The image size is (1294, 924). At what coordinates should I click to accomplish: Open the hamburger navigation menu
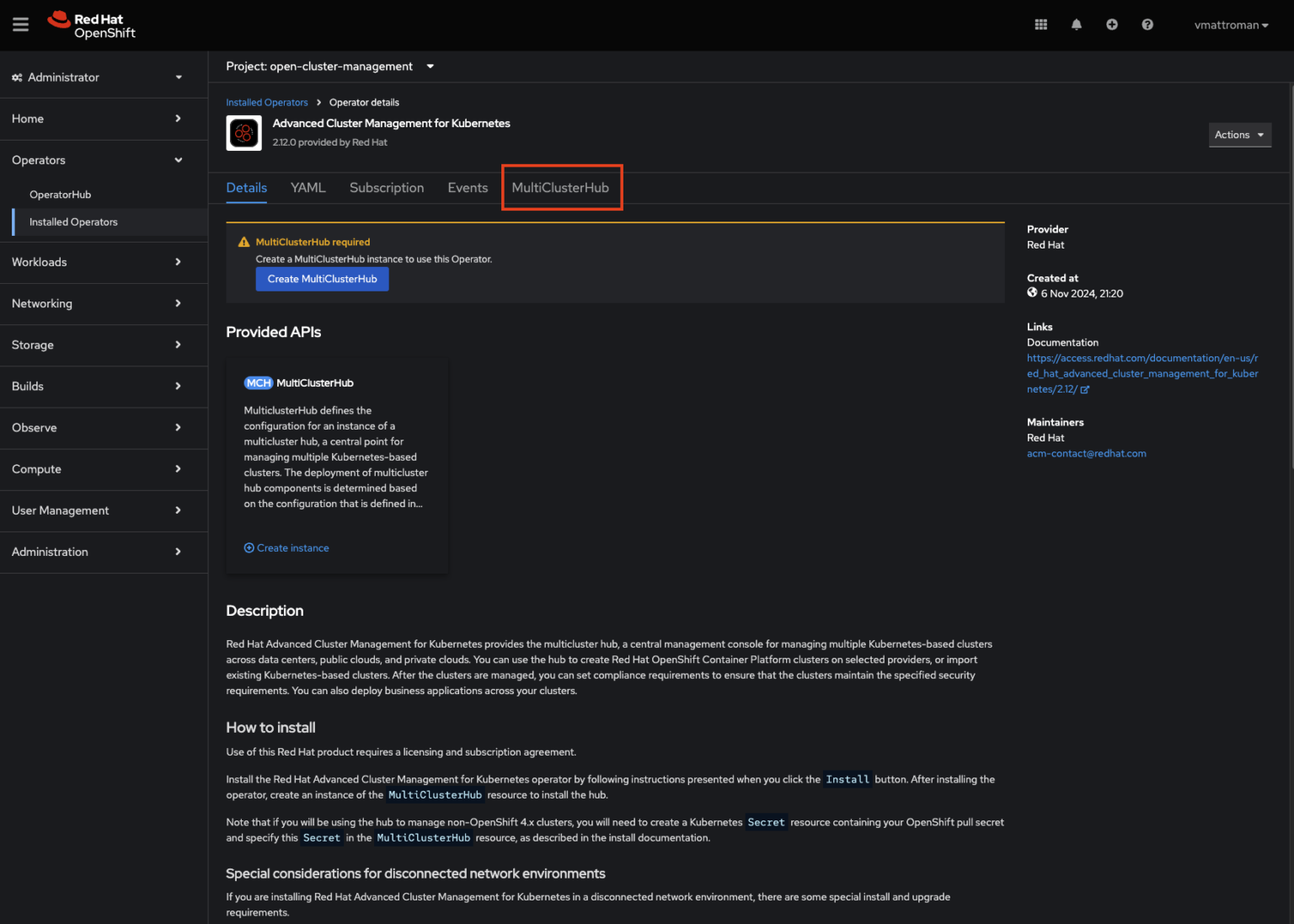(x=20, y=24)
